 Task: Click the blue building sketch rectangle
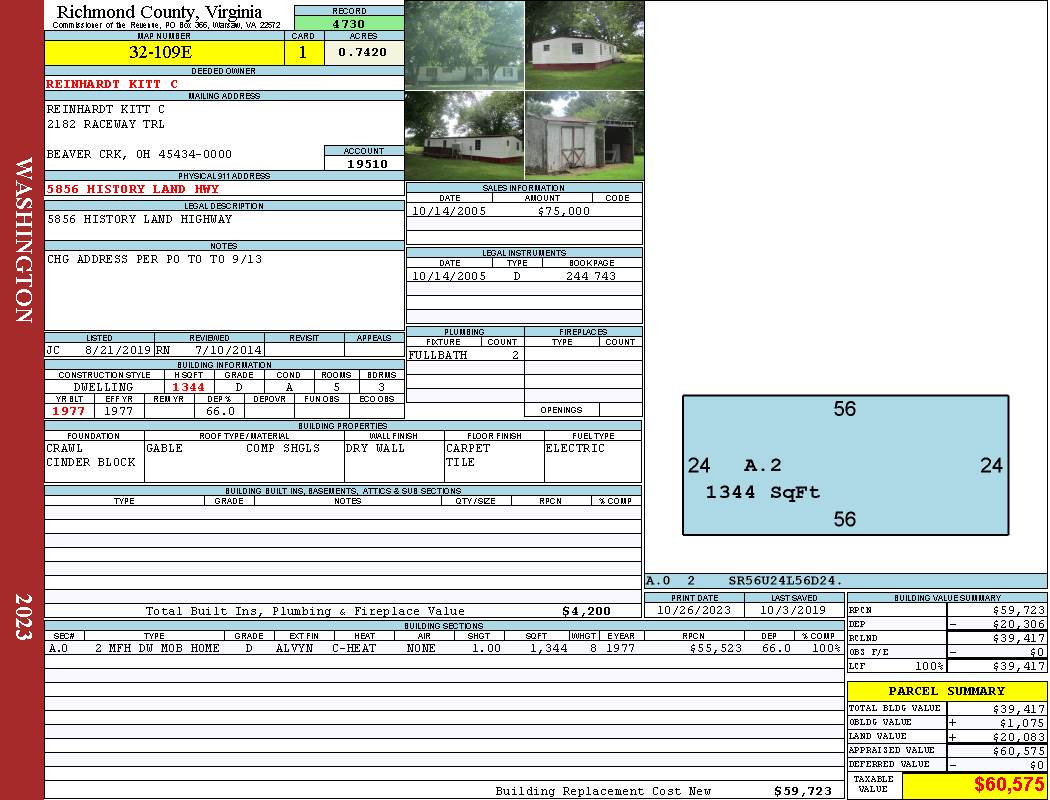pos(845,465)
